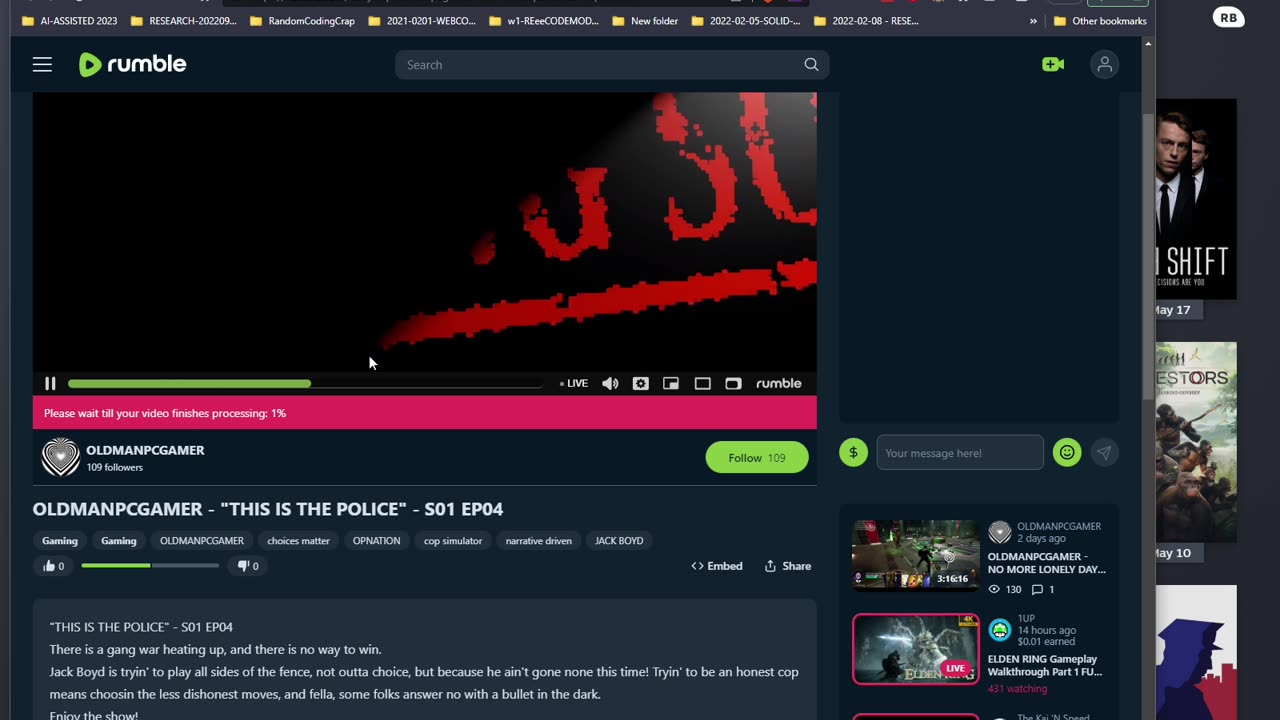Seek on the green video progress bar
Screen dimensions: 1280x720
coord(305,383)
